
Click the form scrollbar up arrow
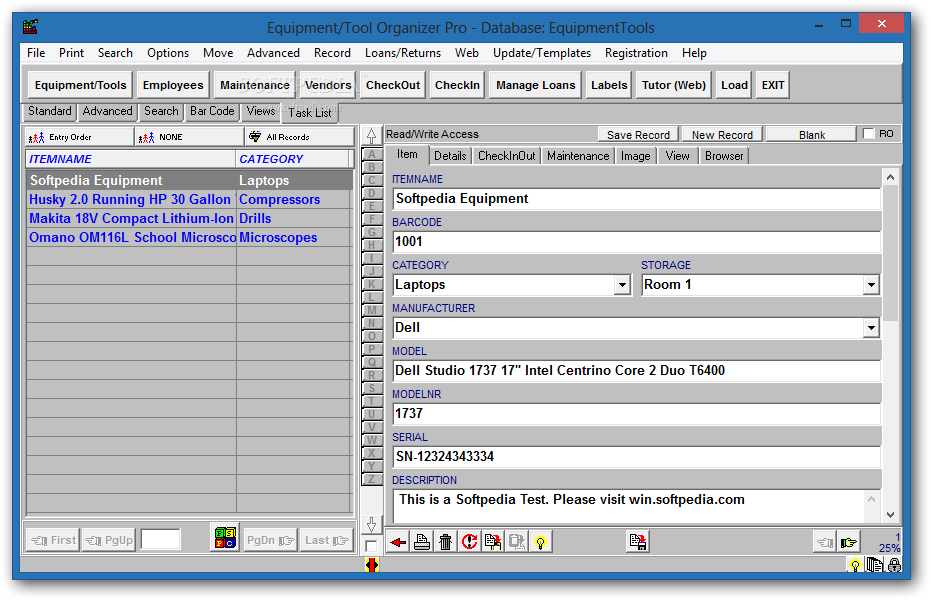pos(890,177)
